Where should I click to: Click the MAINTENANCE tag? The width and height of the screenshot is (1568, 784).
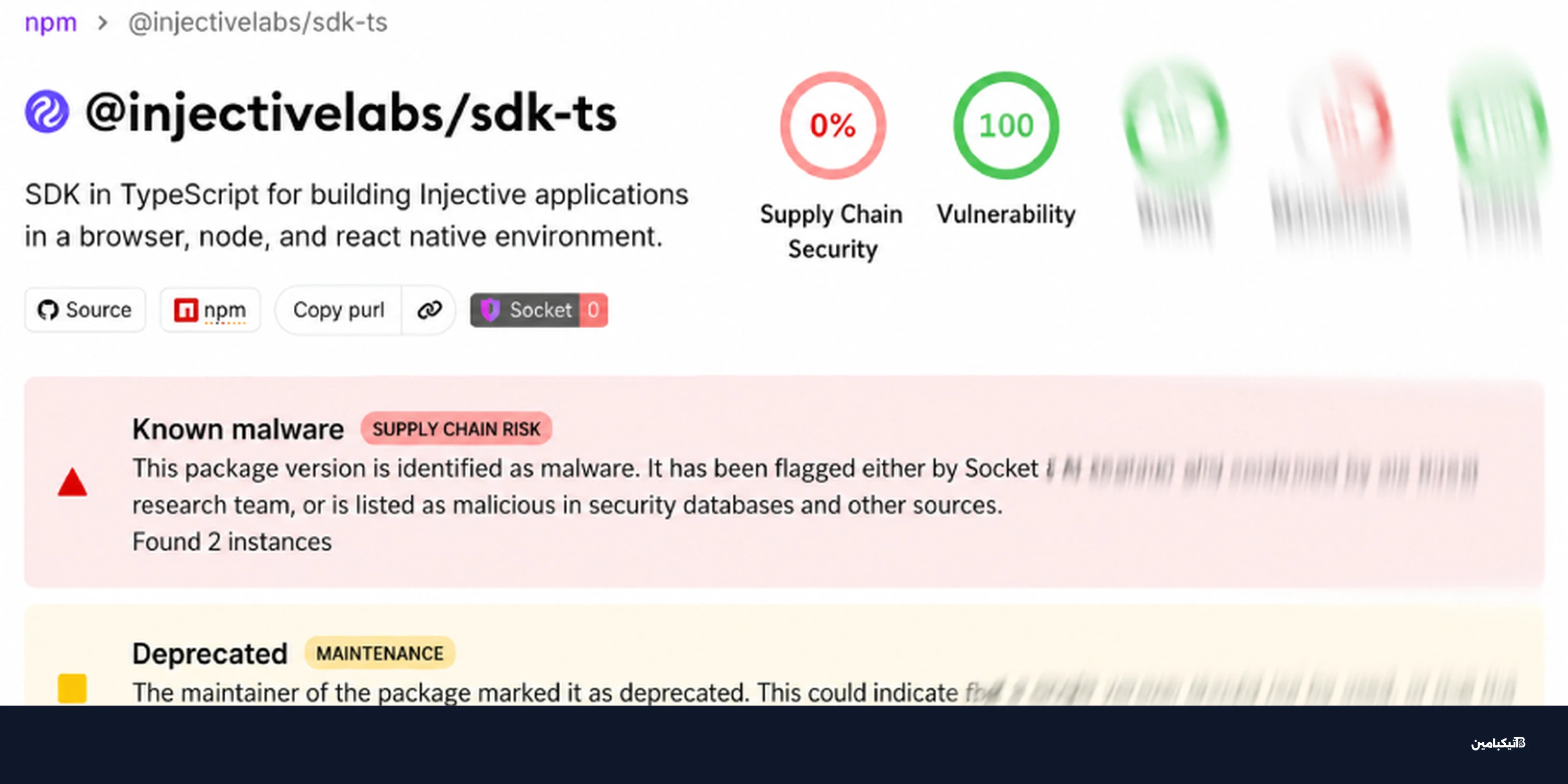pos(380,654)
